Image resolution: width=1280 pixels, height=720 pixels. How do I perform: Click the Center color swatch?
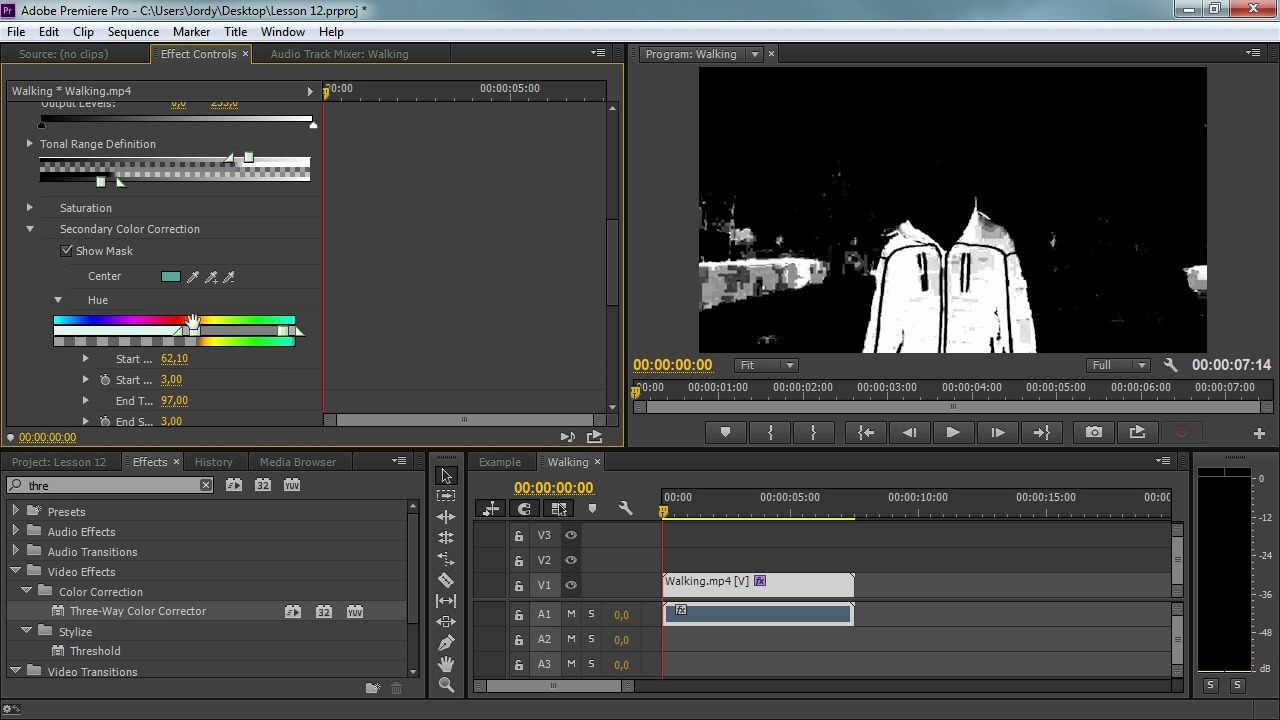click(x=171, y=277)
